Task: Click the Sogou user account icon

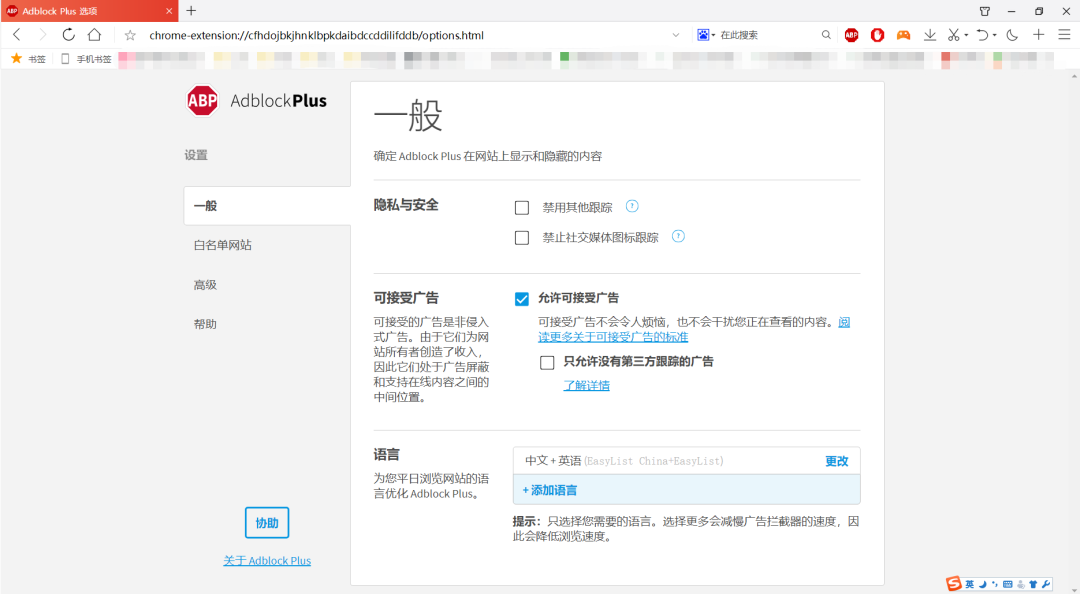Action: tap(1021, 584)
